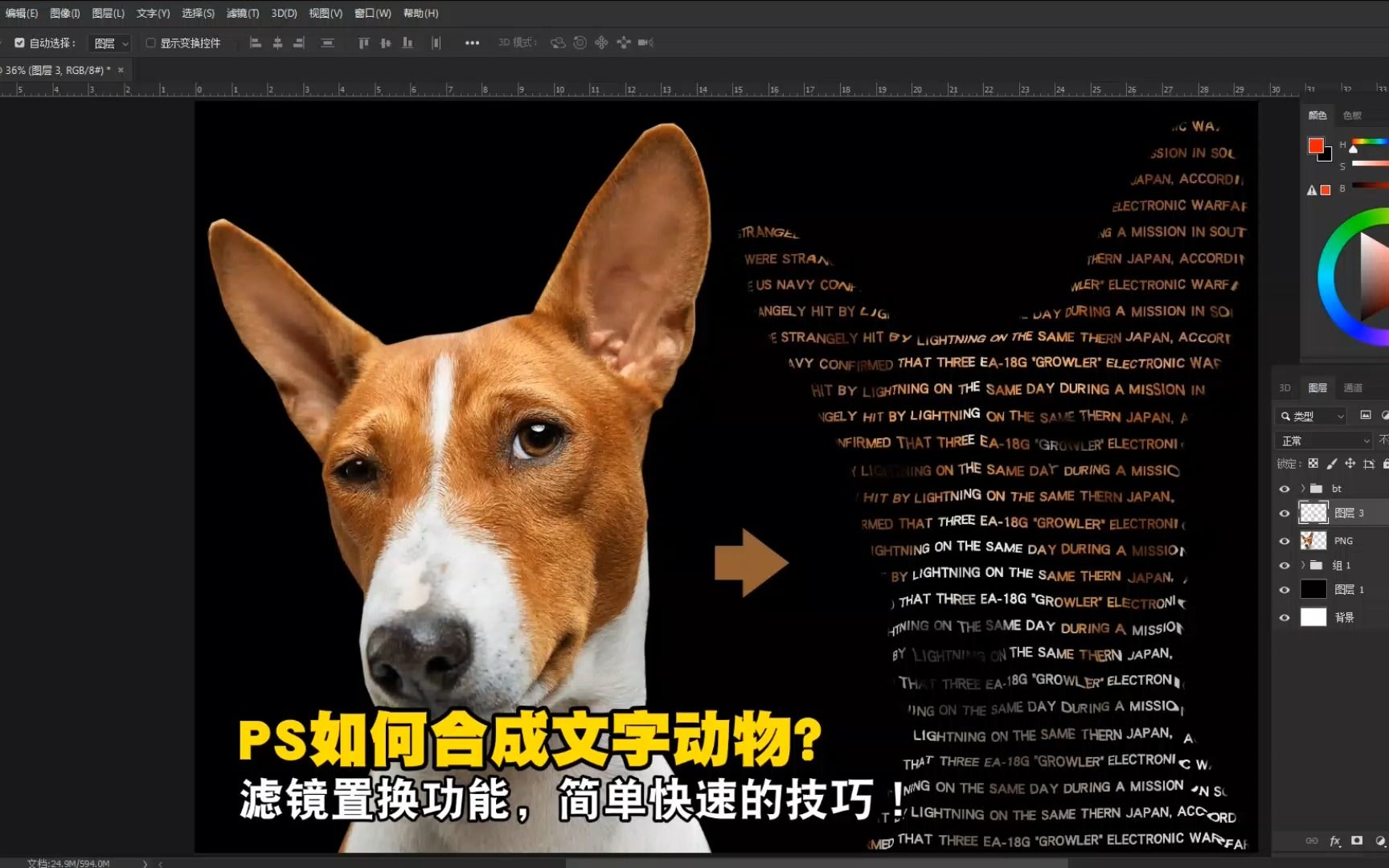Add layer style fx button

click(1335, 841)
